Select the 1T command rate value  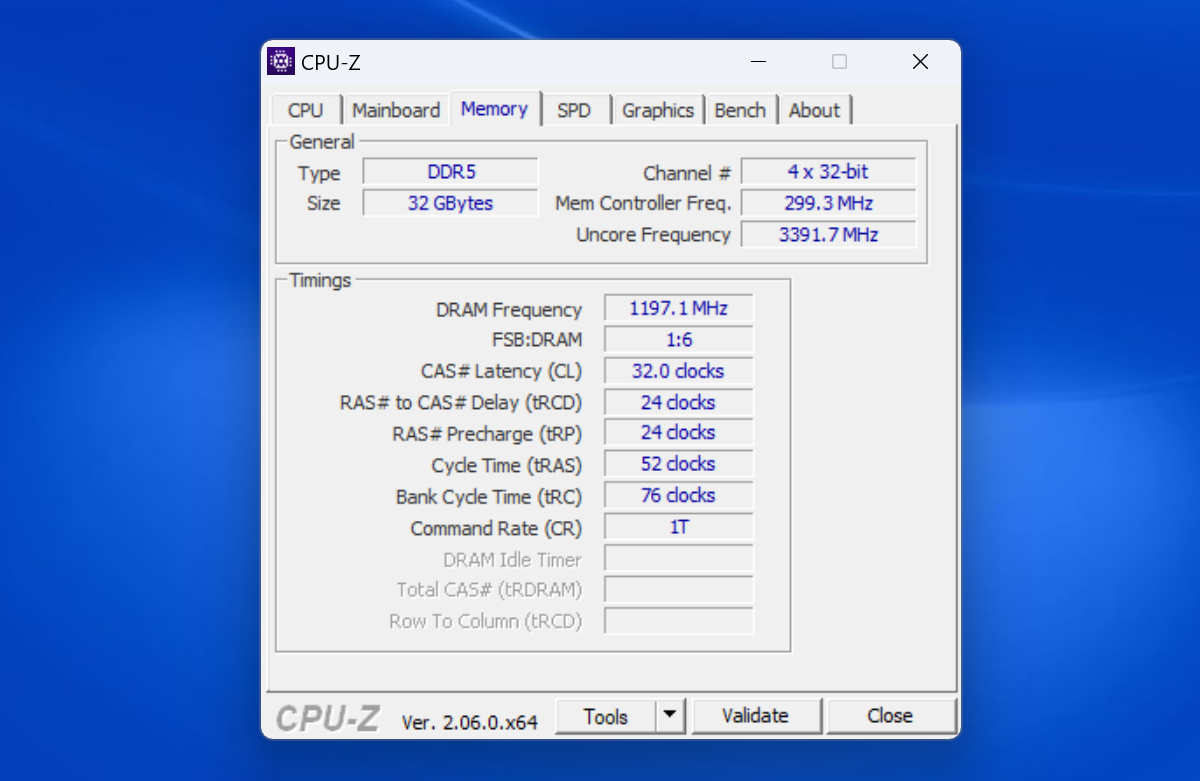pyautogui.click(x=679, y=527)
